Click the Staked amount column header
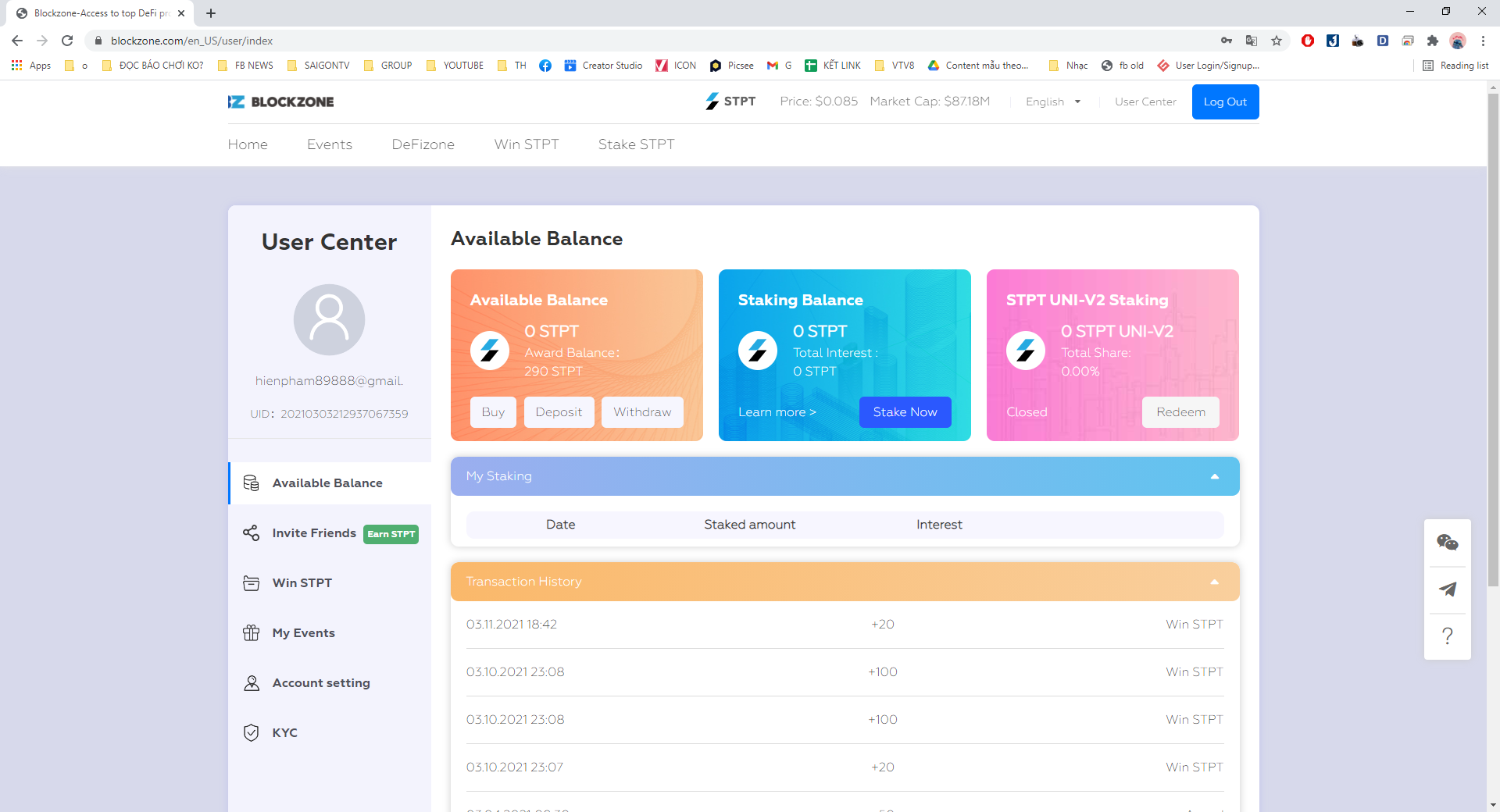Viewport: 1500px width, 812px height. pyautogui.click(x=750, y=525)
